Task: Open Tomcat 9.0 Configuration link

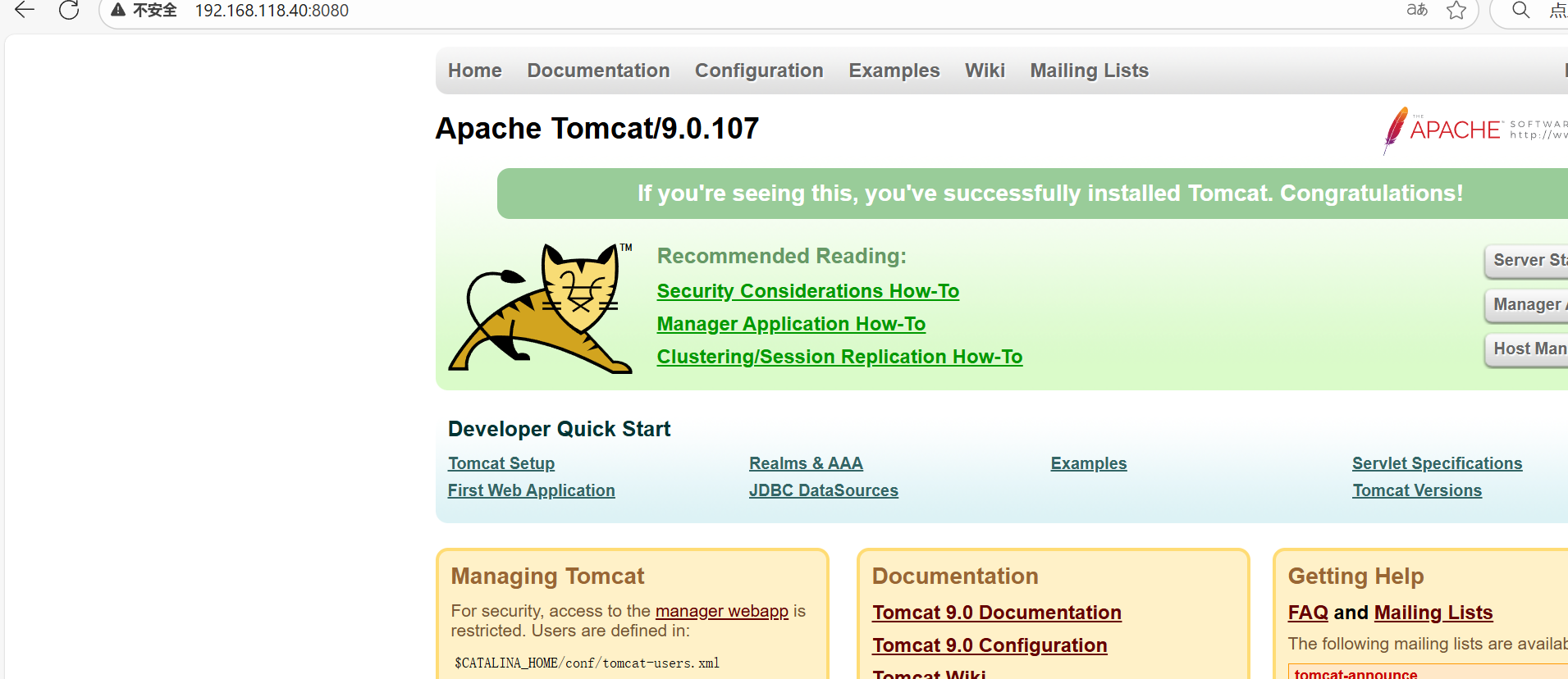Action: (x=990, y=645)
